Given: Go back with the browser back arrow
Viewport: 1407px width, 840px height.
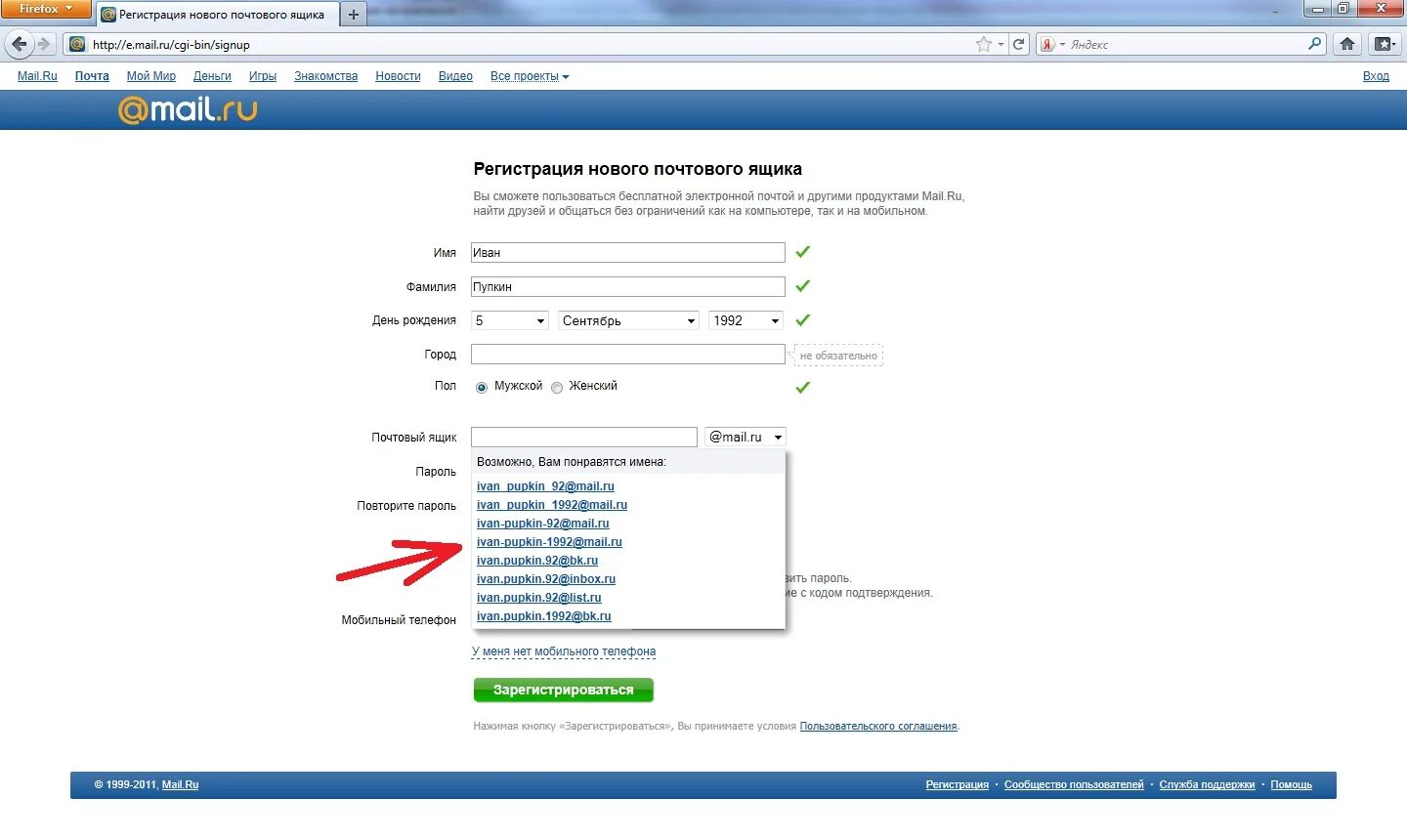Looking at the screenshot, I should coord(20,44).
